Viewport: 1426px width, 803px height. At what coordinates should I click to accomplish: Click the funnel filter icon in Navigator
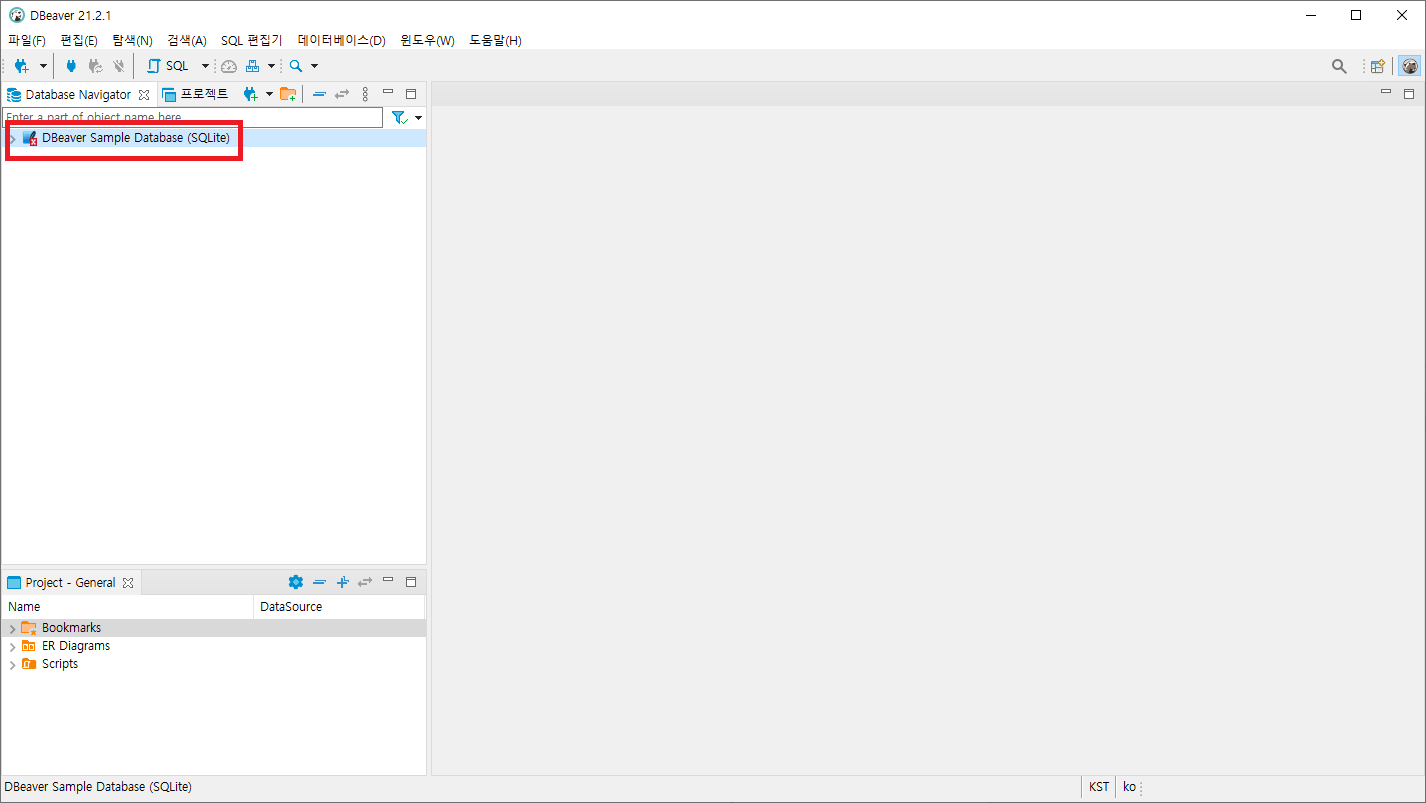click(x=400, y=118)
